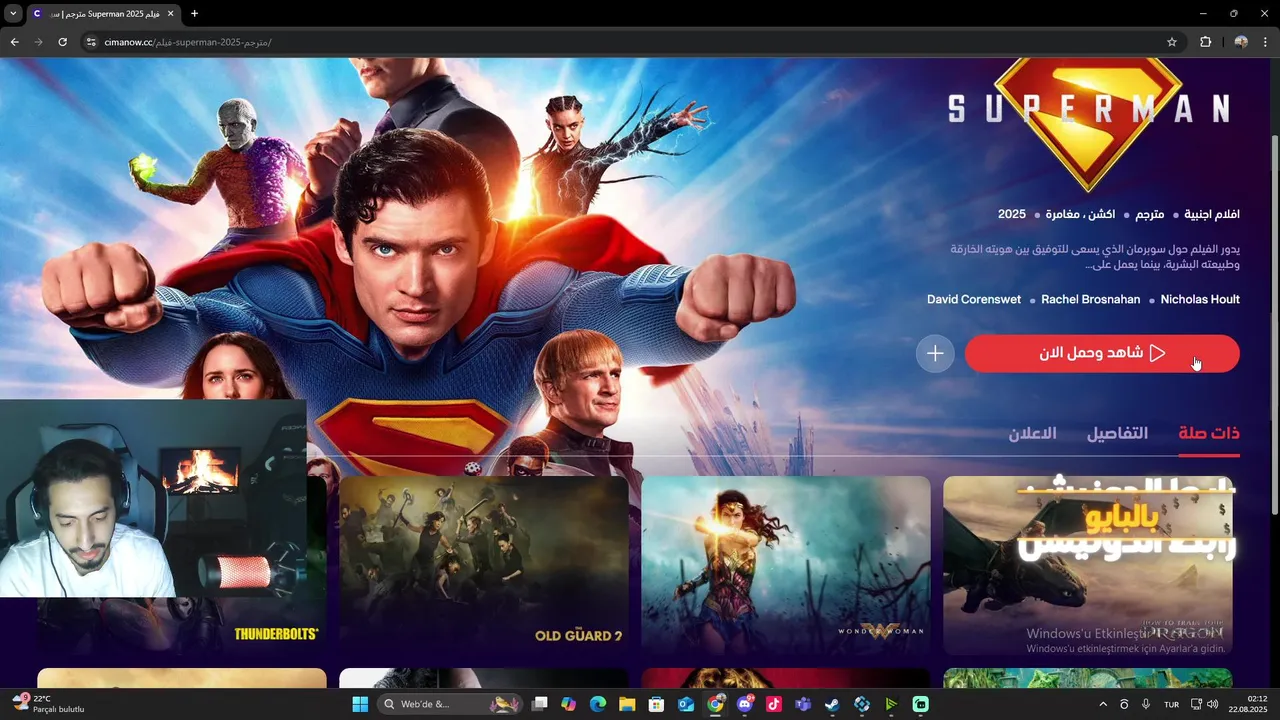Reload the current page

[62, 42]
